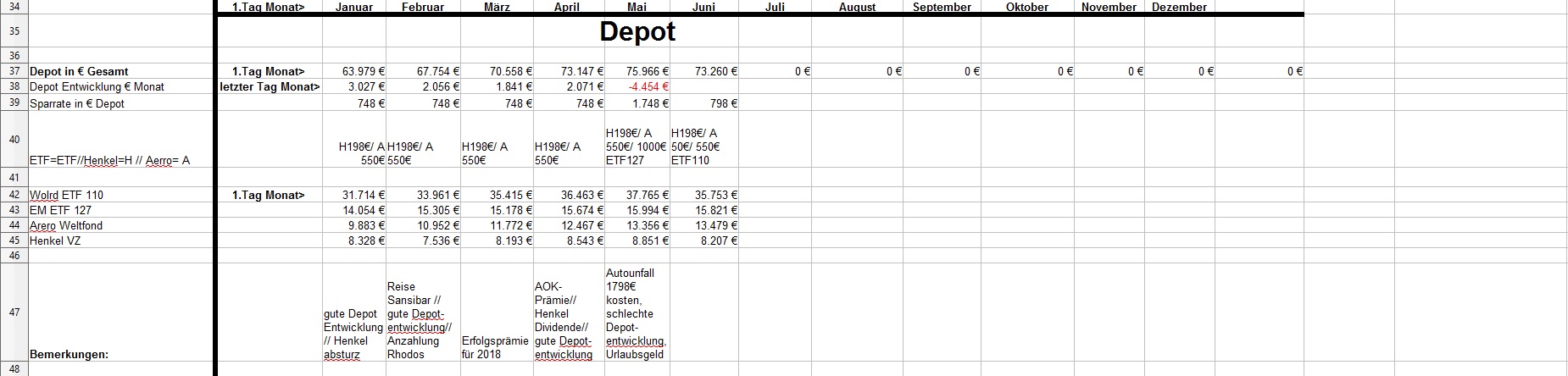The image size is (1568, 376).
Task: Click the '798 €' June savings rate
Action: coord(704,103)
